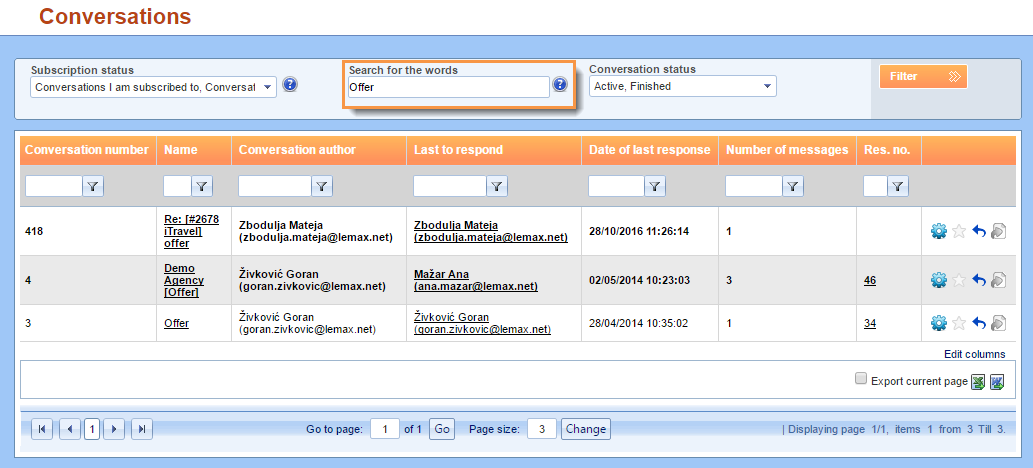Focus the Search for the words field

pyautogui.click(x=449, y=86)
